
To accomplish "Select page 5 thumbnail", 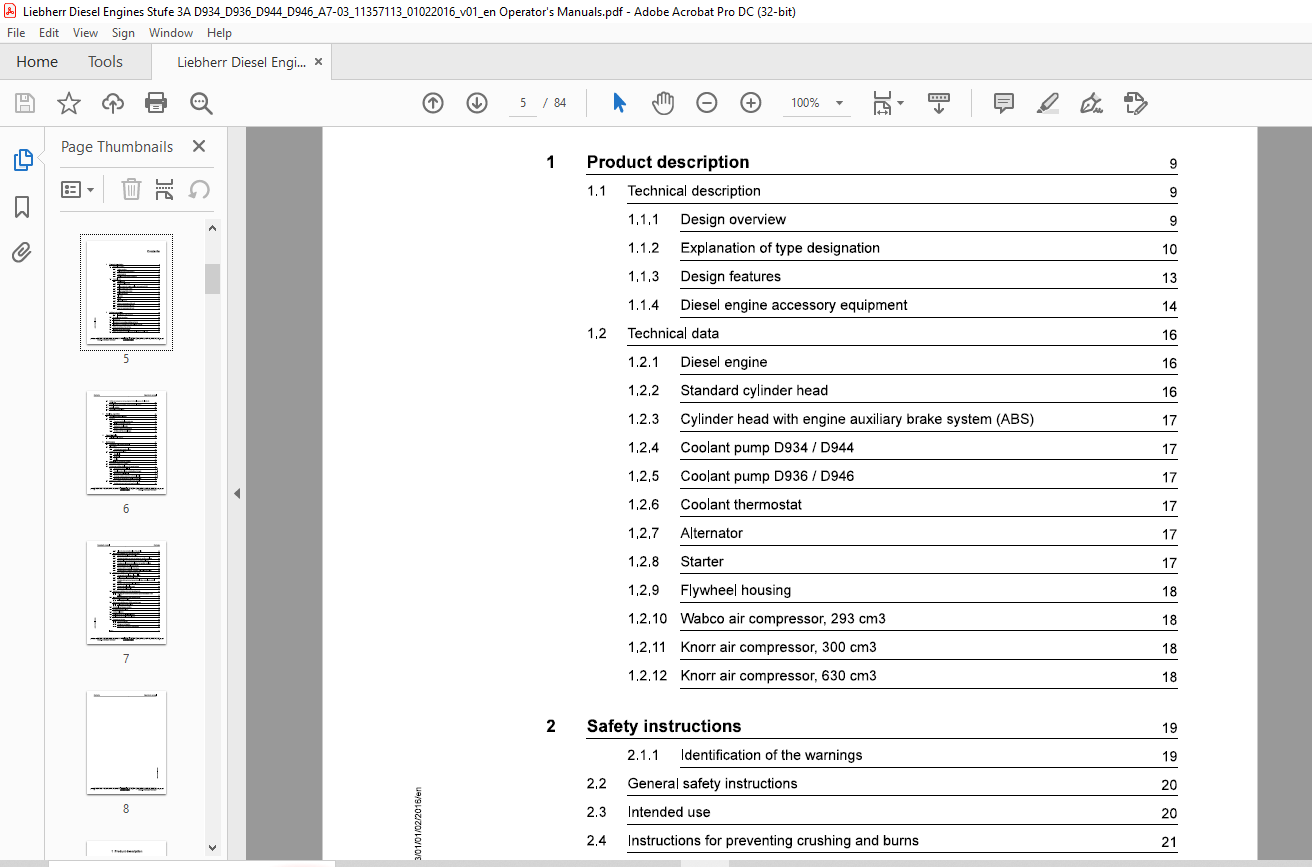I will pyautogui.click(x=126, y=292).
